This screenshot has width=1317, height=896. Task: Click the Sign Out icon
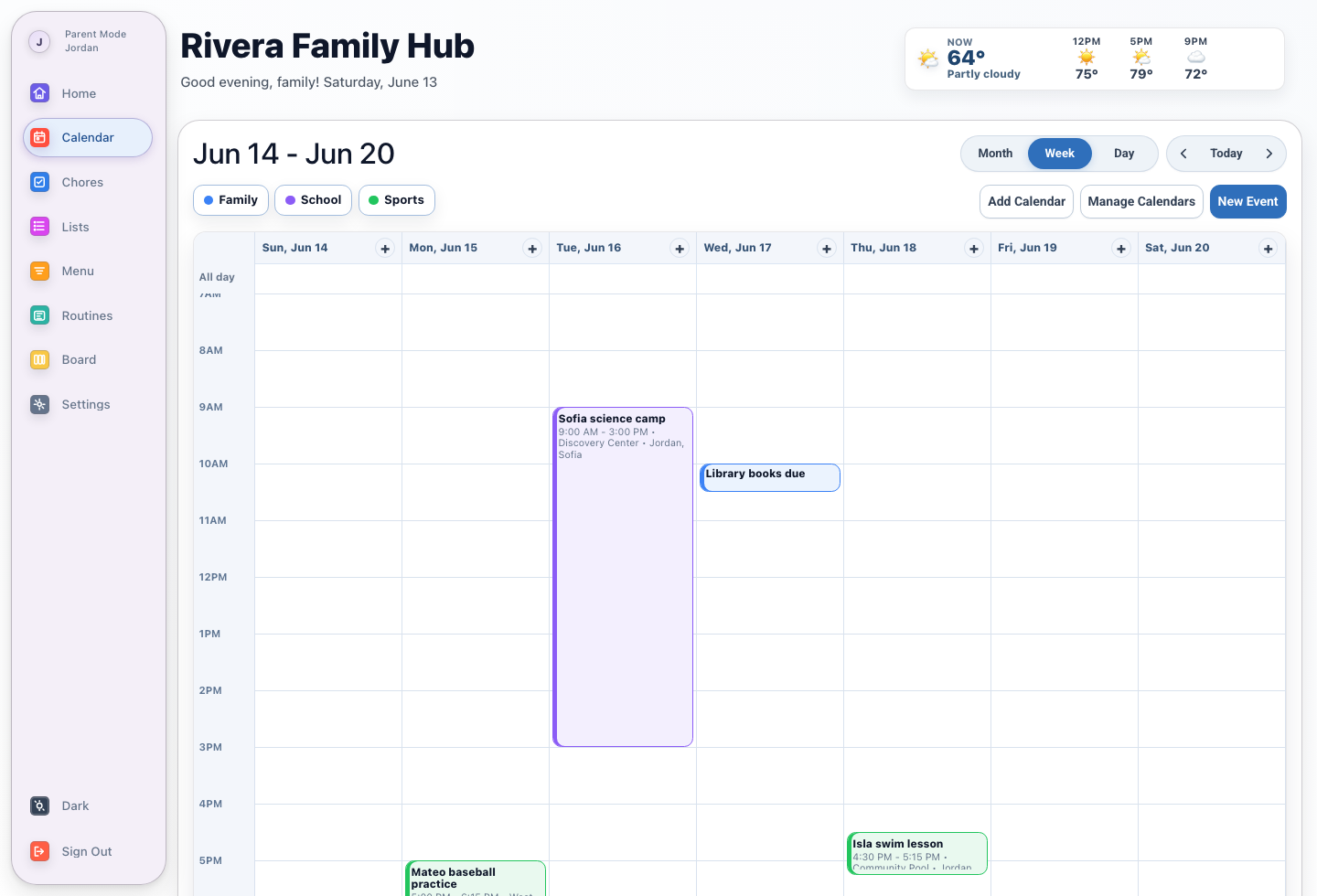pyautogui.click(x=39, y=851)
